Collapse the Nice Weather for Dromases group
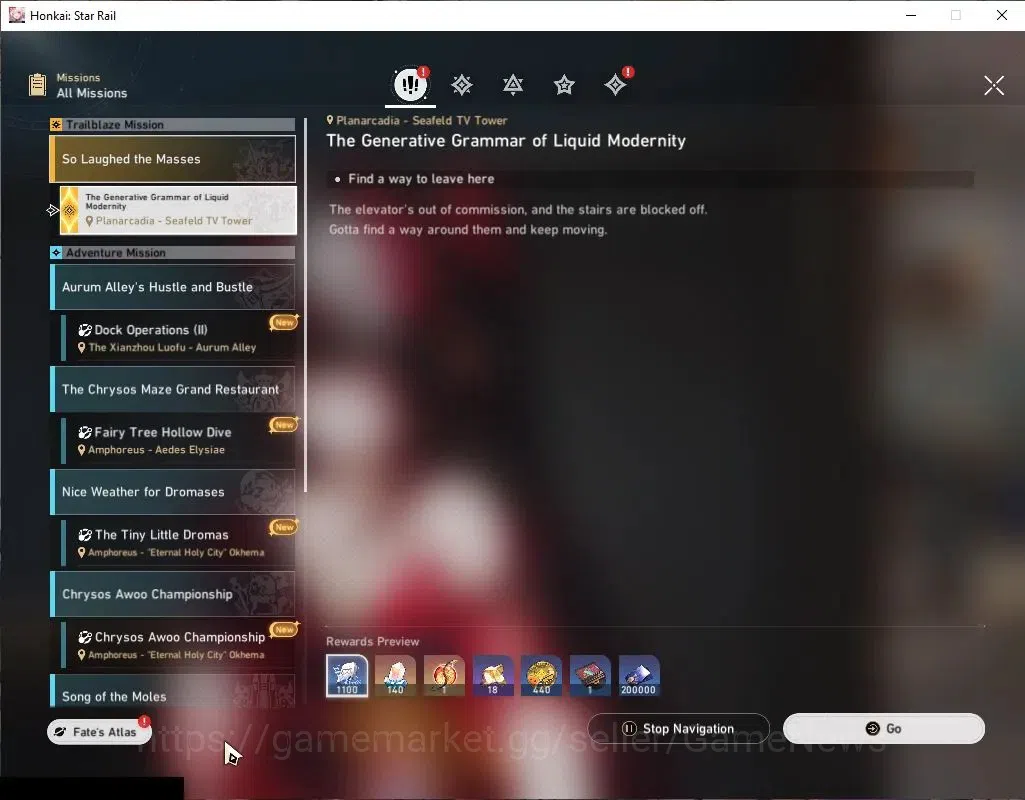 pos(173,492)
